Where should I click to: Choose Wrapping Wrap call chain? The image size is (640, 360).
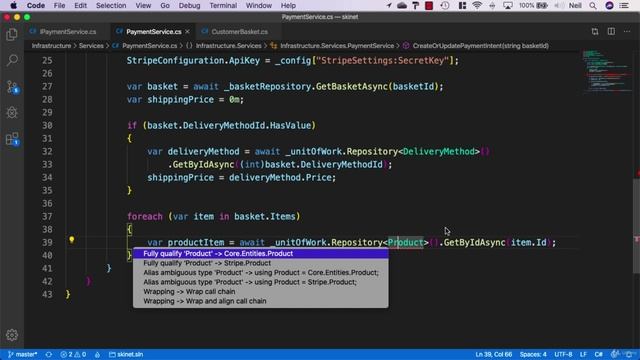click(x=261, y=291)
